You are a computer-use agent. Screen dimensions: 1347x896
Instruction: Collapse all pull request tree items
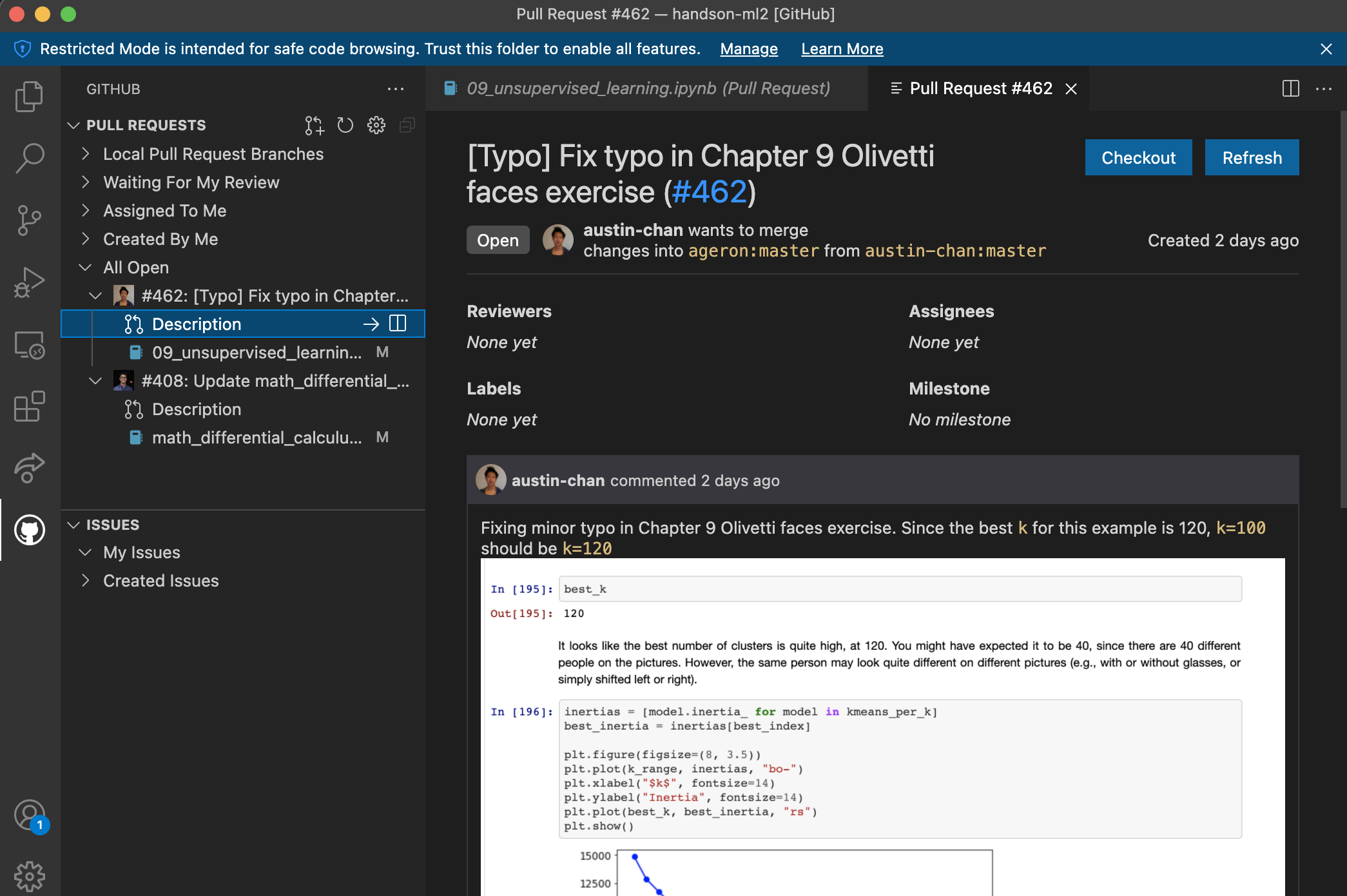[407, 125]
